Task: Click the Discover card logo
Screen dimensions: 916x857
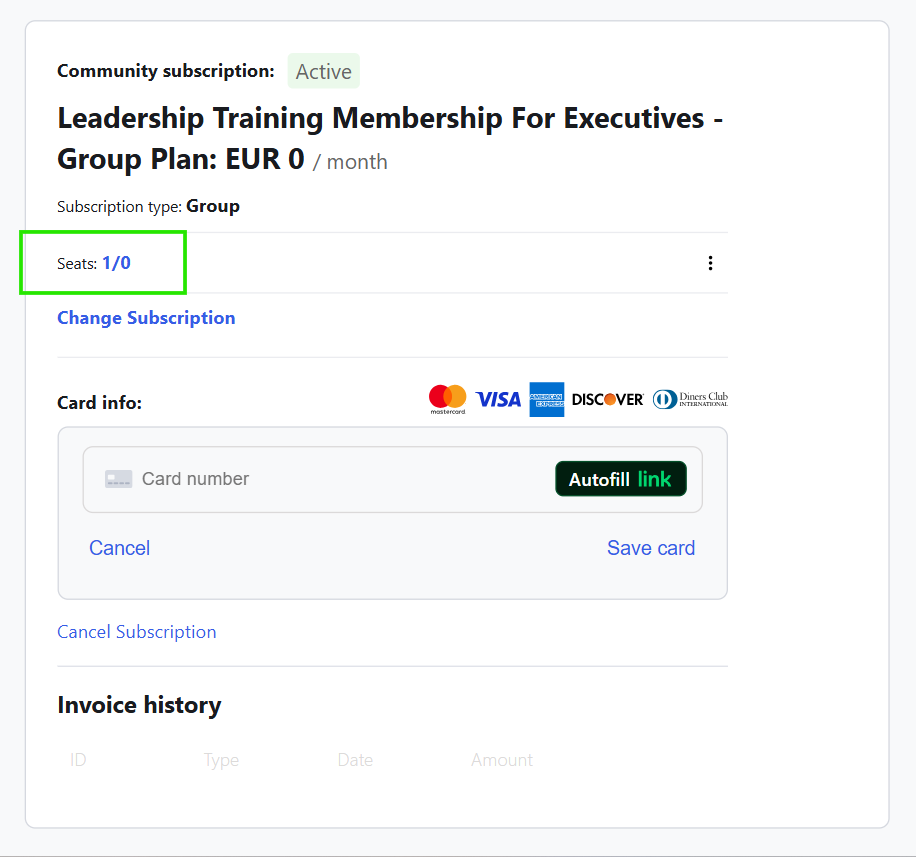Action: pyautogui.click(x=607, y=399)
